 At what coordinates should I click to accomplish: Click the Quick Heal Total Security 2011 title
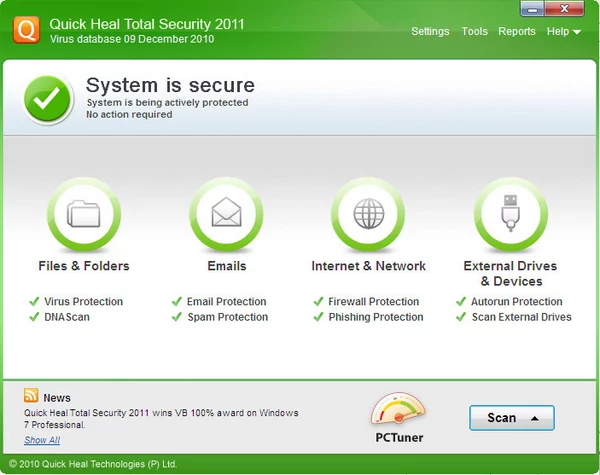tap(147, 24)
